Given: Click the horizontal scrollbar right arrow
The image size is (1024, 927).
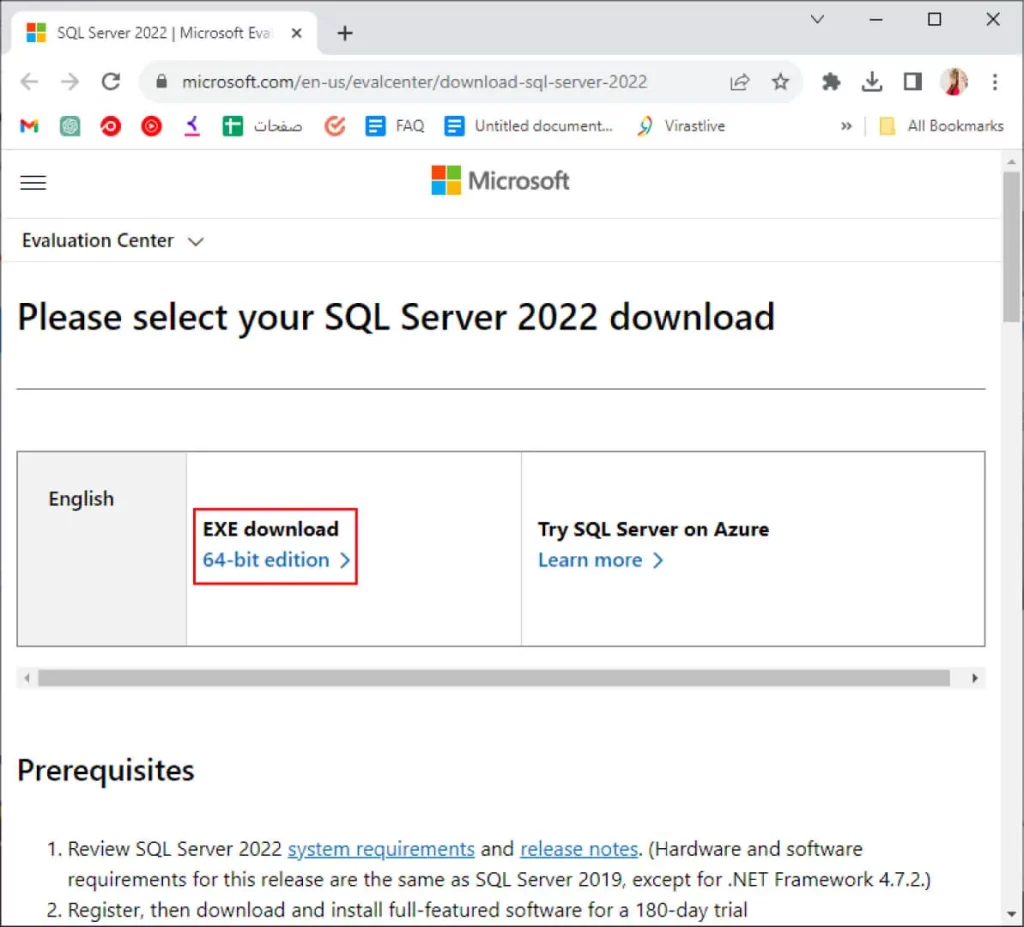Looking at the screenshot, I should (x=975, y=678).
